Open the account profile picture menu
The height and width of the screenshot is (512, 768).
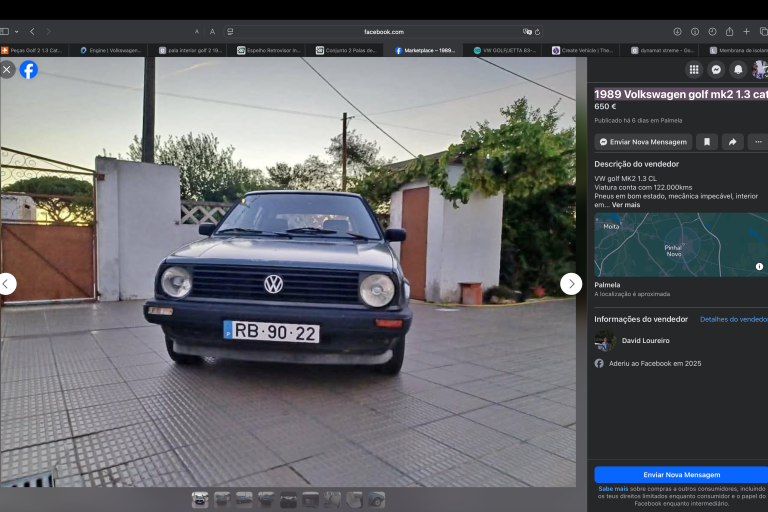(760, 70)
